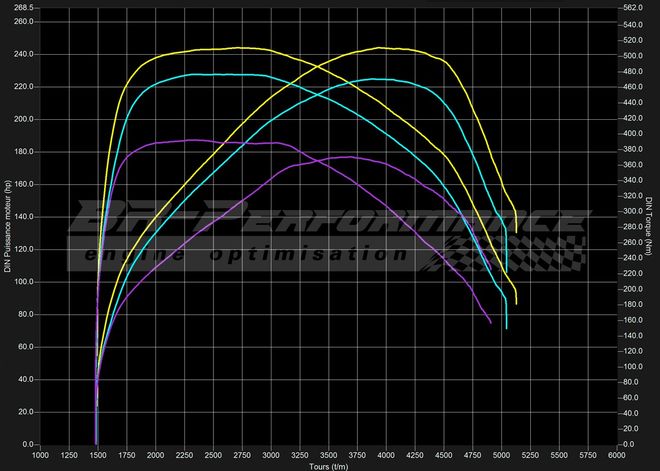Click the 100.0 label on the hp axis
This screenshot has width=660, height=471.
[x=22, y=281]
